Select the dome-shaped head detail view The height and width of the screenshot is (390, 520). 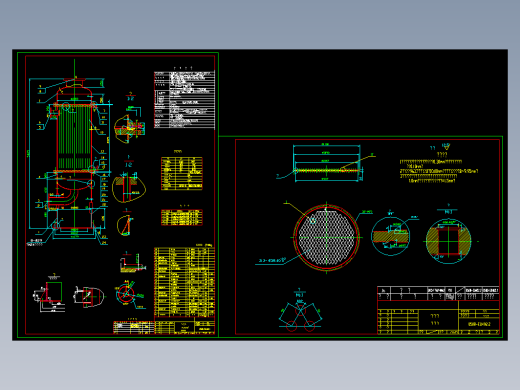pos(89,296)
